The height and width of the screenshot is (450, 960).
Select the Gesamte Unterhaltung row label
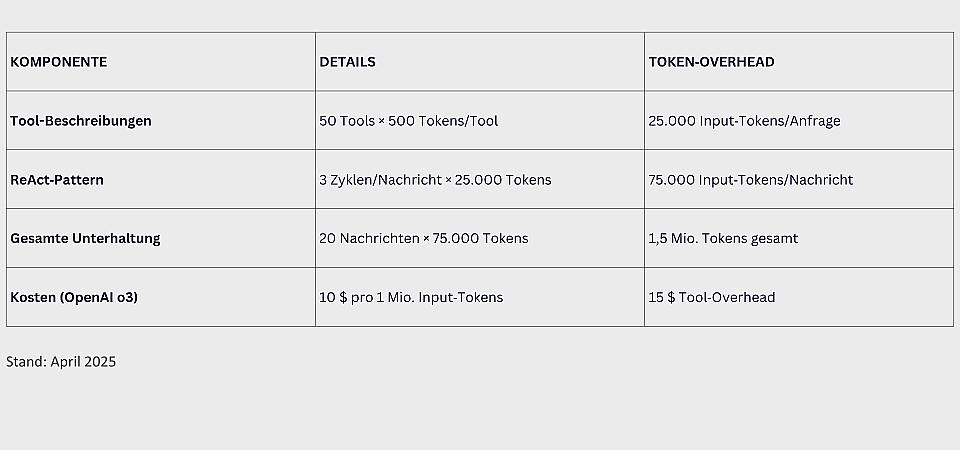85,238
